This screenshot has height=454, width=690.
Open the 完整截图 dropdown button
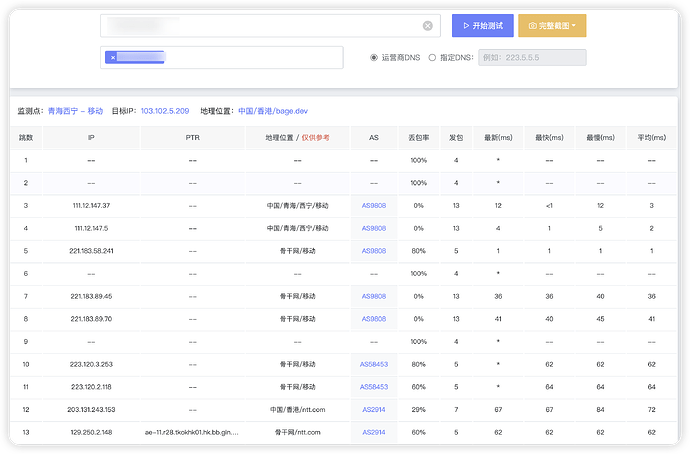tap(552, 26)
